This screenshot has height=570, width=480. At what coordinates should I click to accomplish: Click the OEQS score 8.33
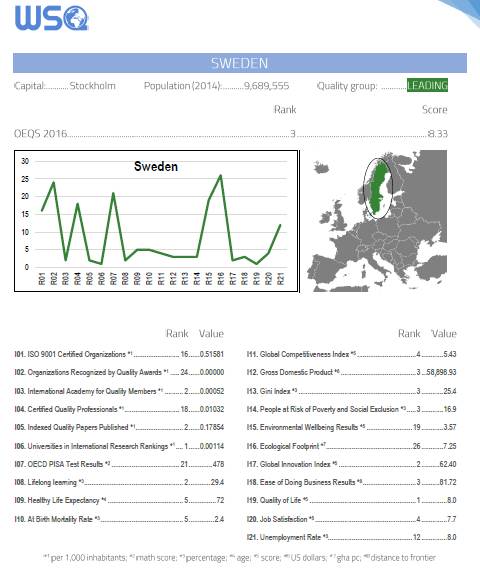438,134
